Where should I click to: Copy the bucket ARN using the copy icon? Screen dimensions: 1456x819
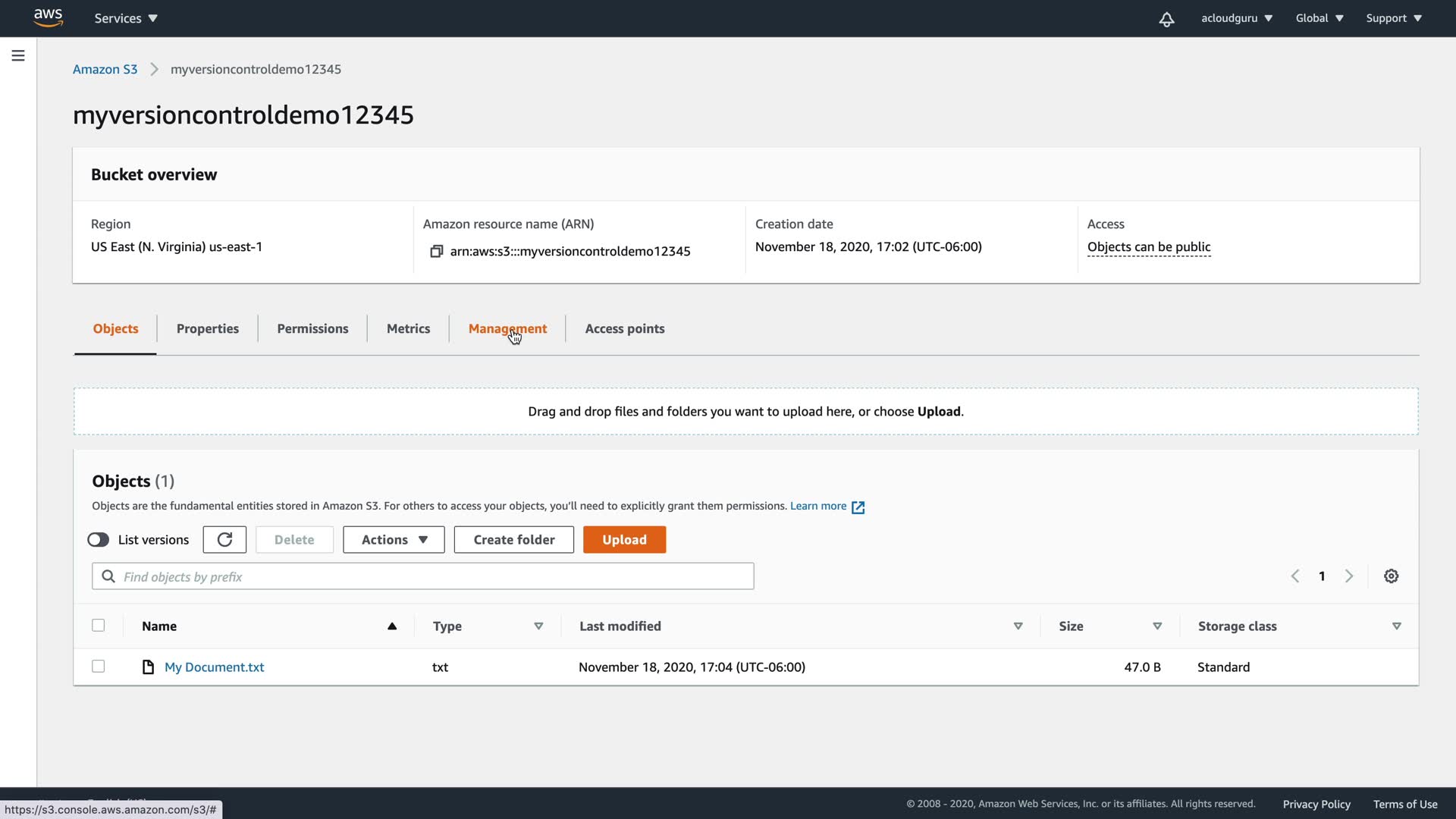436,251
